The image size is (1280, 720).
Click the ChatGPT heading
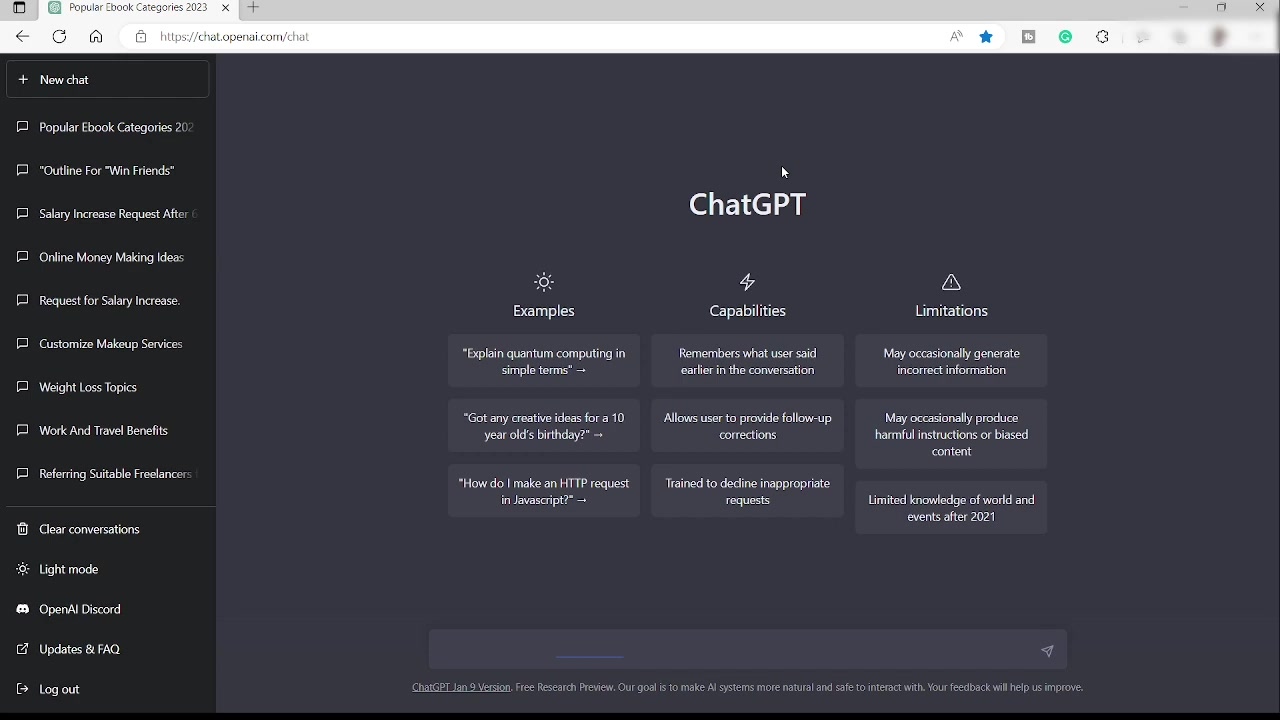pos(747,204)
